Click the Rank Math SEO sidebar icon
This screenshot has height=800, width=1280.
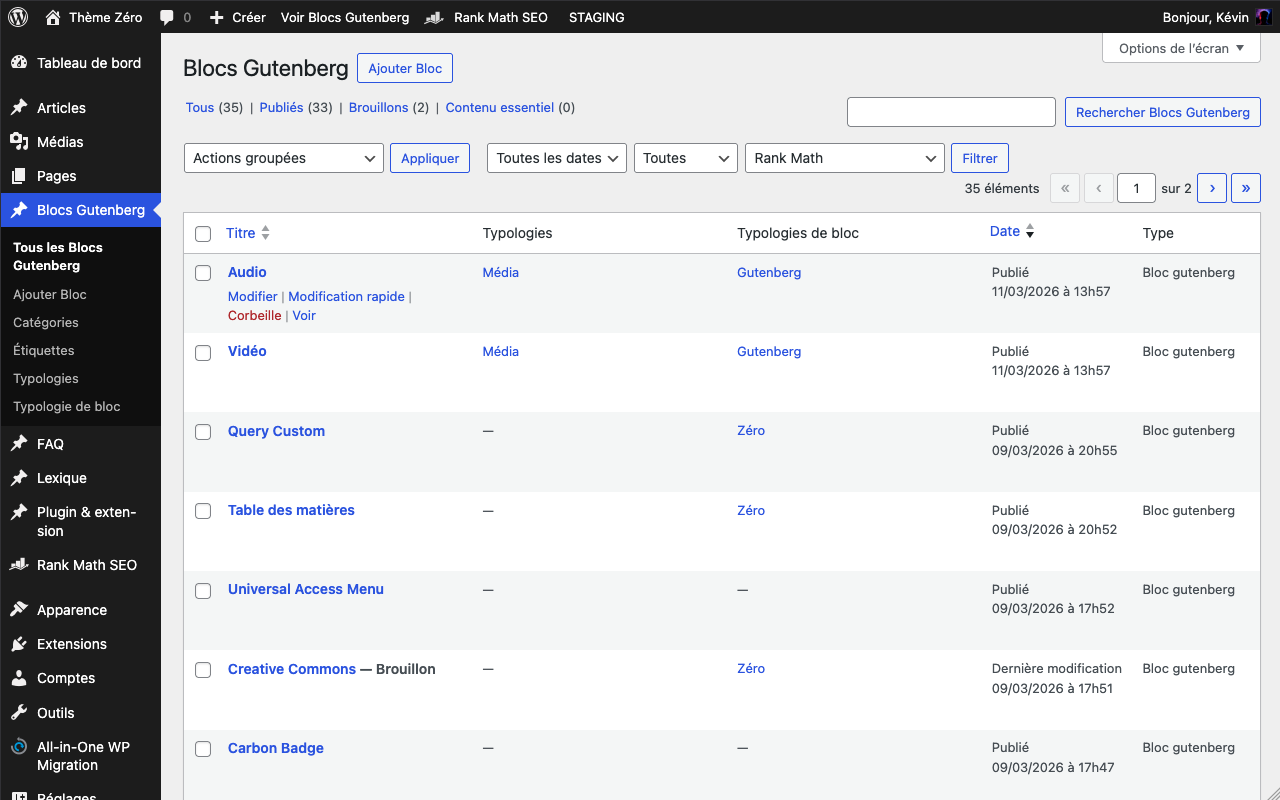coord(19,564)
